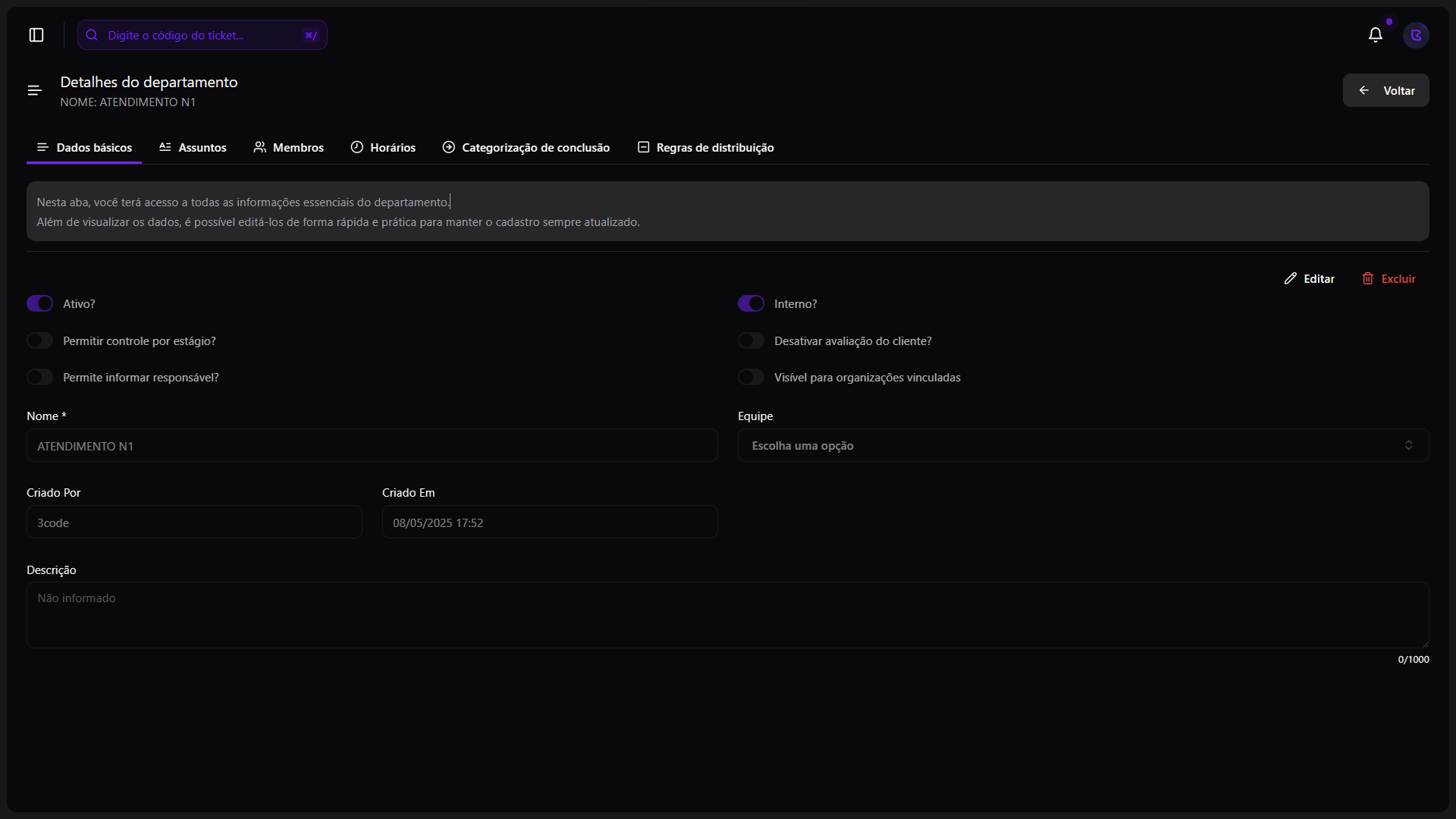Toggle the sidebar panel icon

[x=36, y=35]
